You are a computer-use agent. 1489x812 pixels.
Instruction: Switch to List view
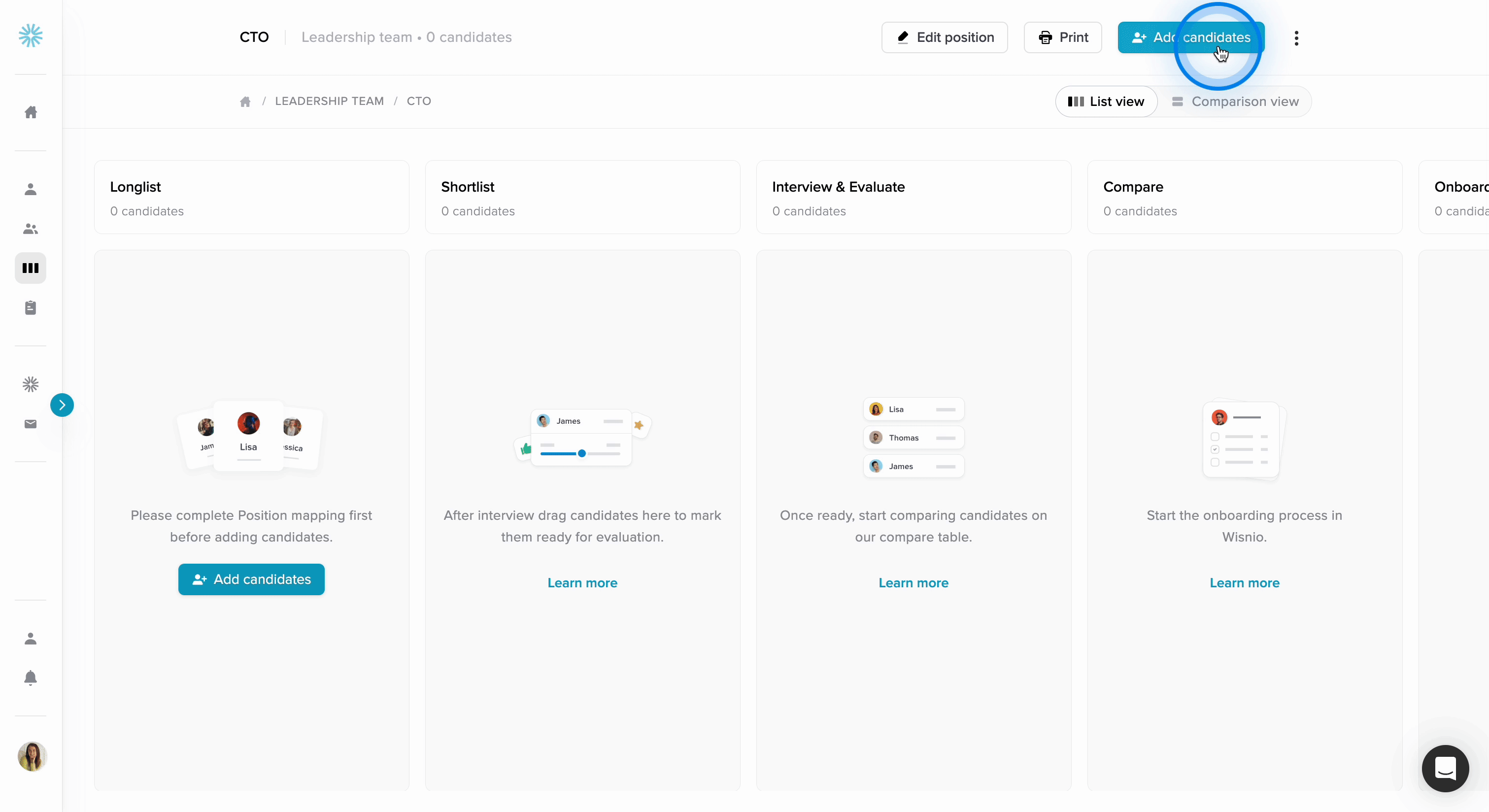[x=1106, y=101]
